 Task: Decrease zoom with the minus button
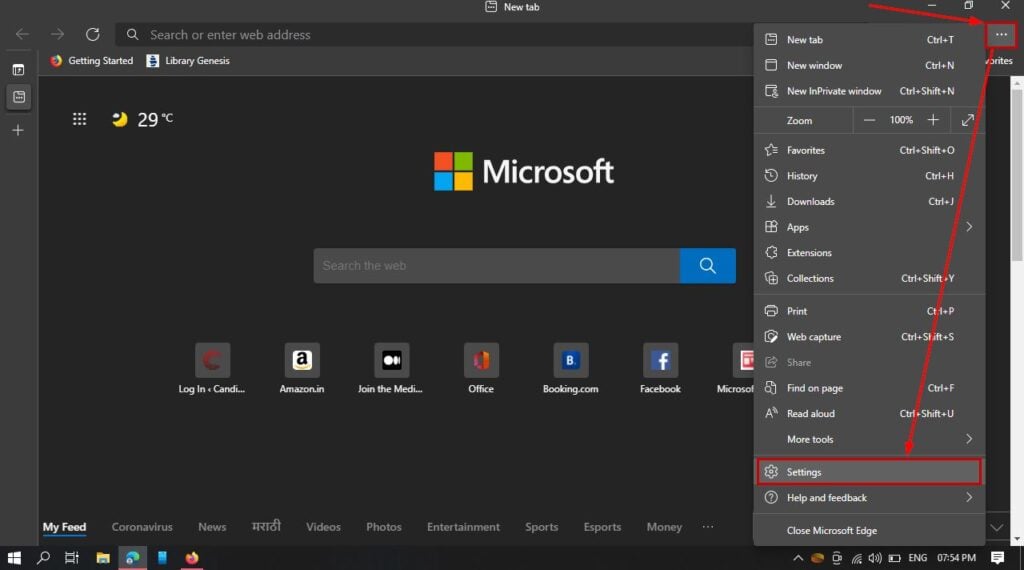(869, 120)
